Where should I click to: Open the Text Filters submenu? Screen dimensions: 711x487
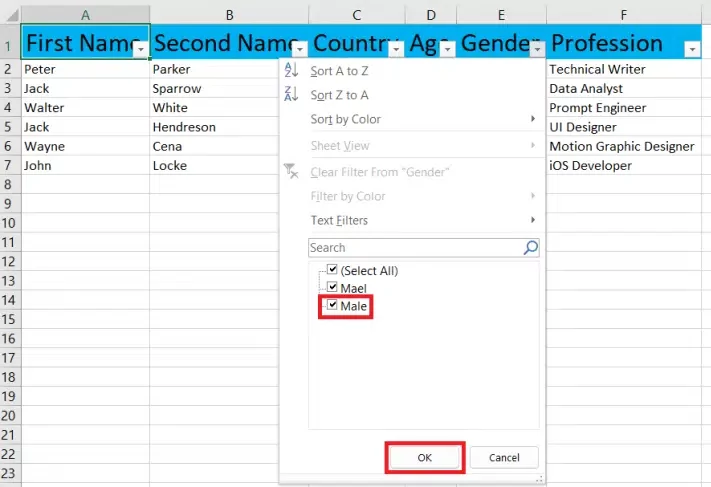tap(532, 220)
